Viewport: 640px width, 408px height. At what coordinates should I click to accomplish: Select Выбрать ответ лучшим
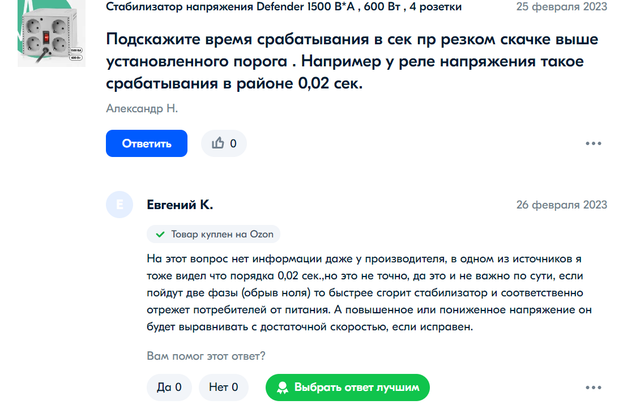347,387
